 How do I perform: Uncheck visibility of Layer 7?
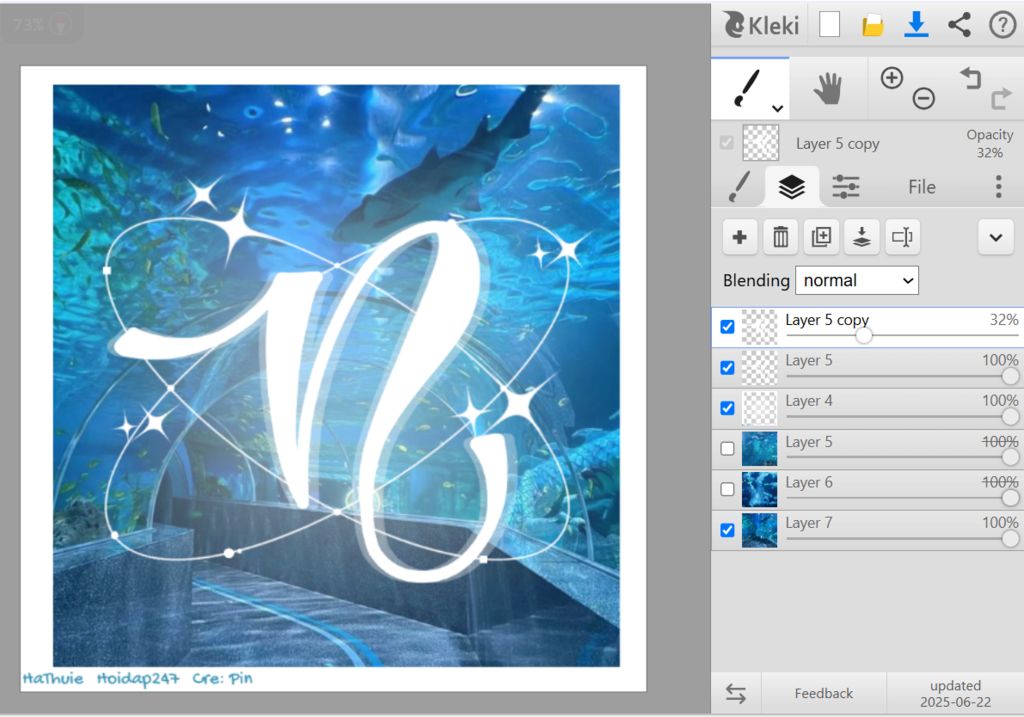[727, 530]
